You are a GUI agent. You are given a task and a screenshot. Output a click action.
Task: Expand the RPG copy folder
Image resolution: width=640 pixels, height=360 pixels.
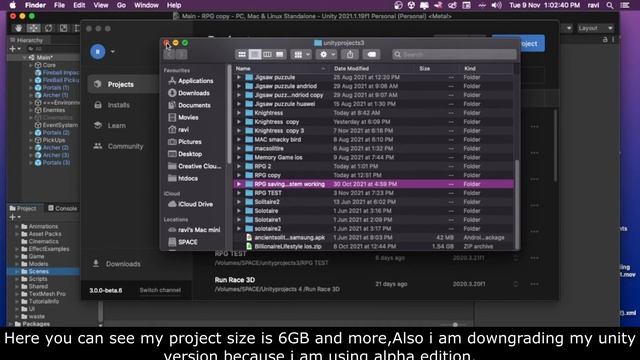239,176
